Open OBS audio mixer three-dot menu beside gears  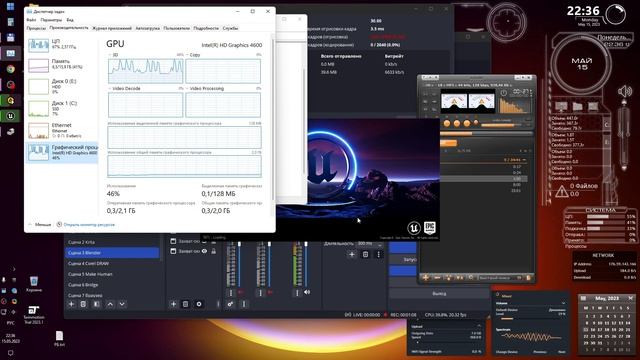[x=244, y=304]
